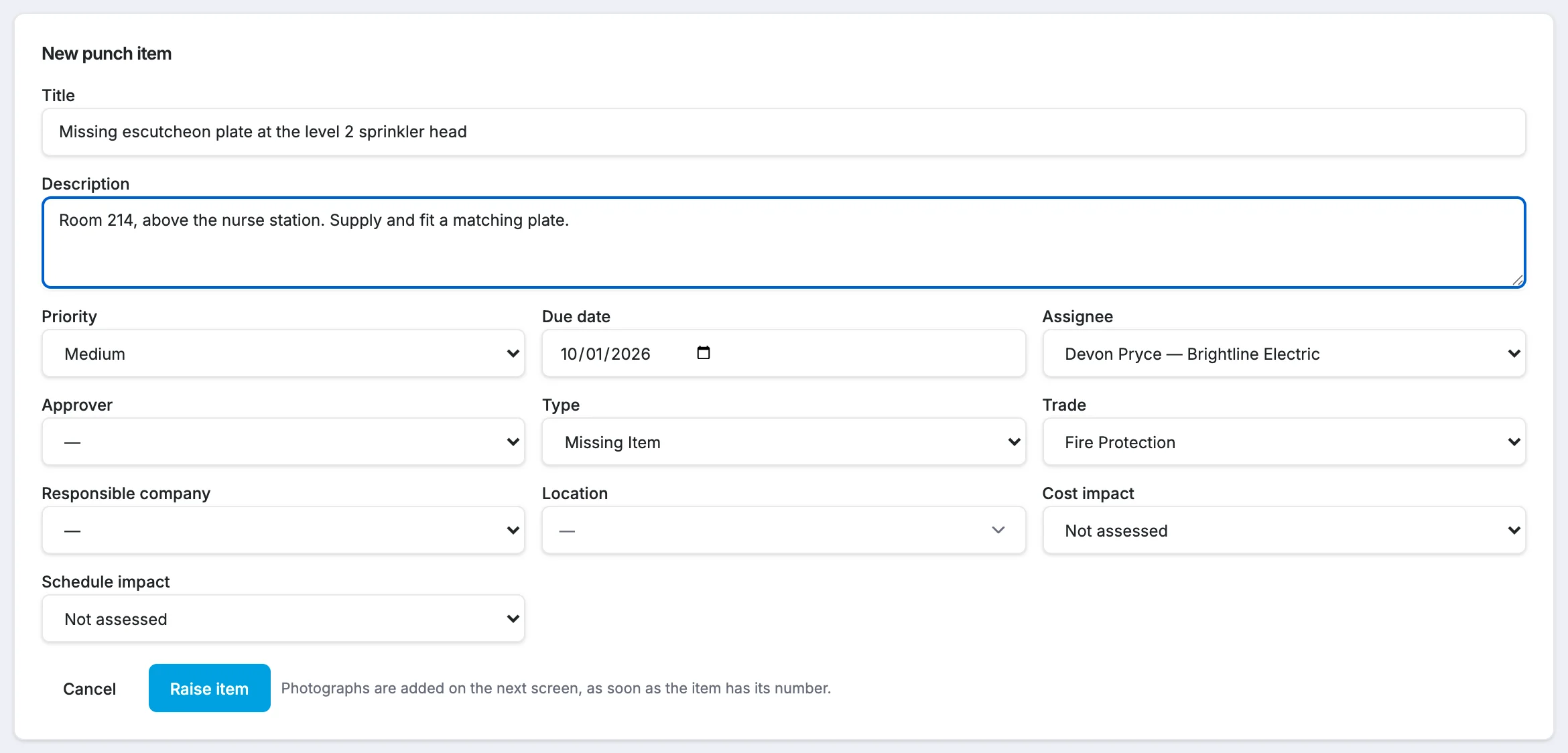Open the Schedule impact Not assessed dropdown

283,619
